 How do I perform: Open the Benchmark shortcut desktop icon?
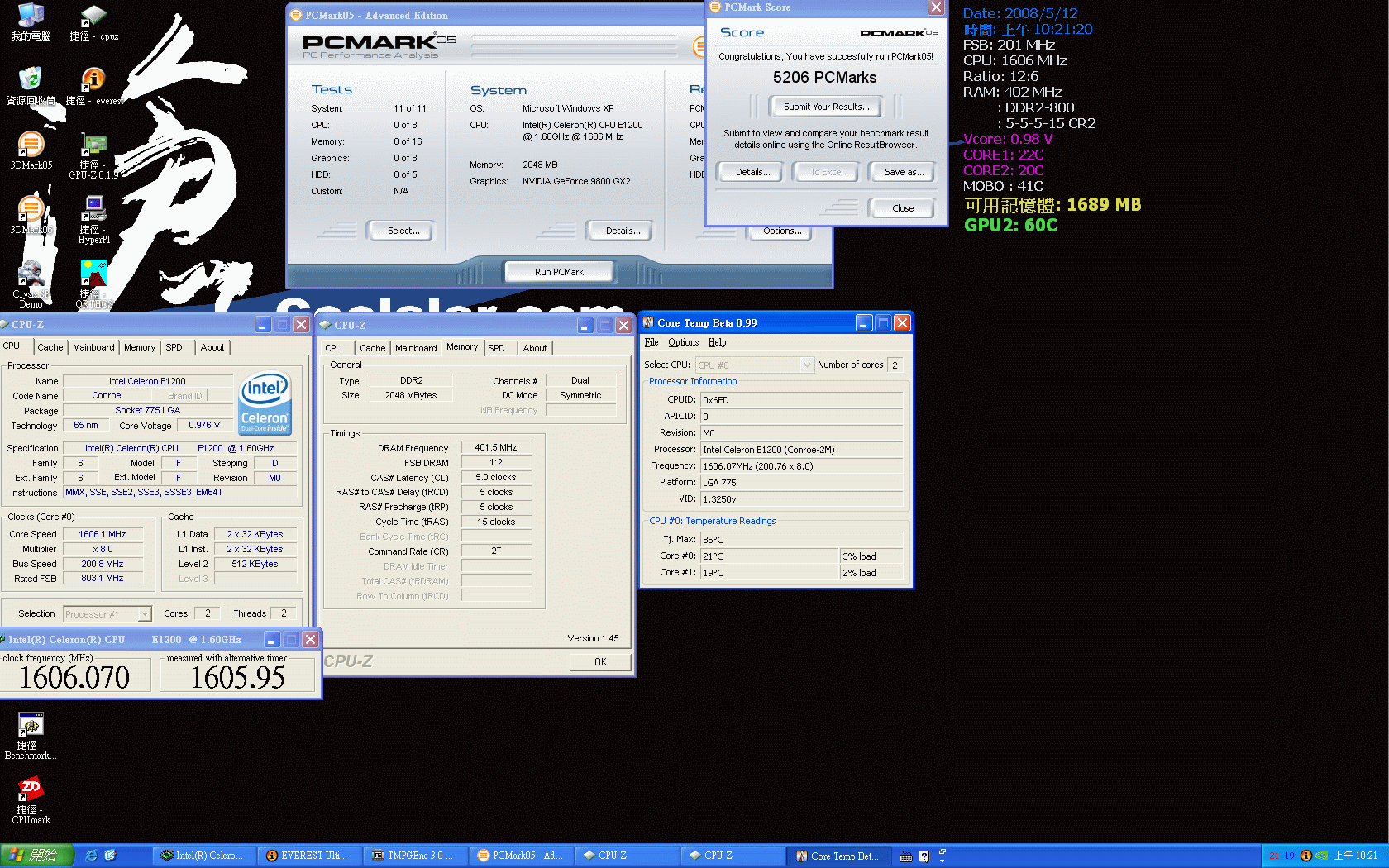[31, 736]
